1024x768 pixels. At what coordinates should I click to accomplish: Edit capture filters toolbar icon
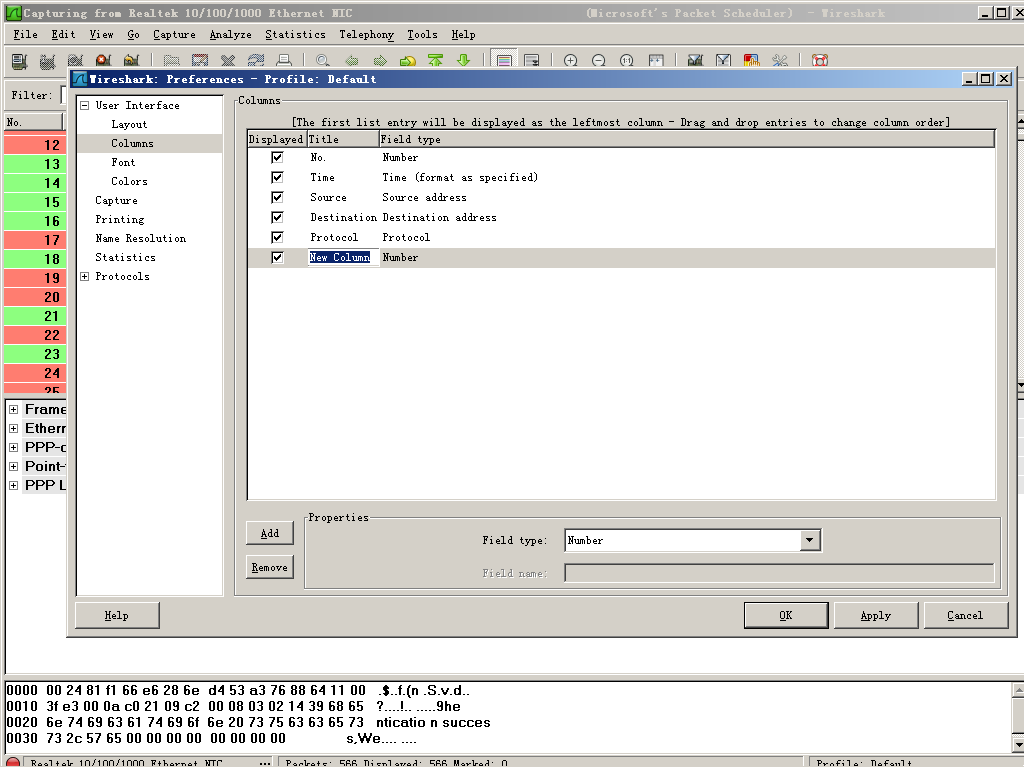tap(695, 61)
